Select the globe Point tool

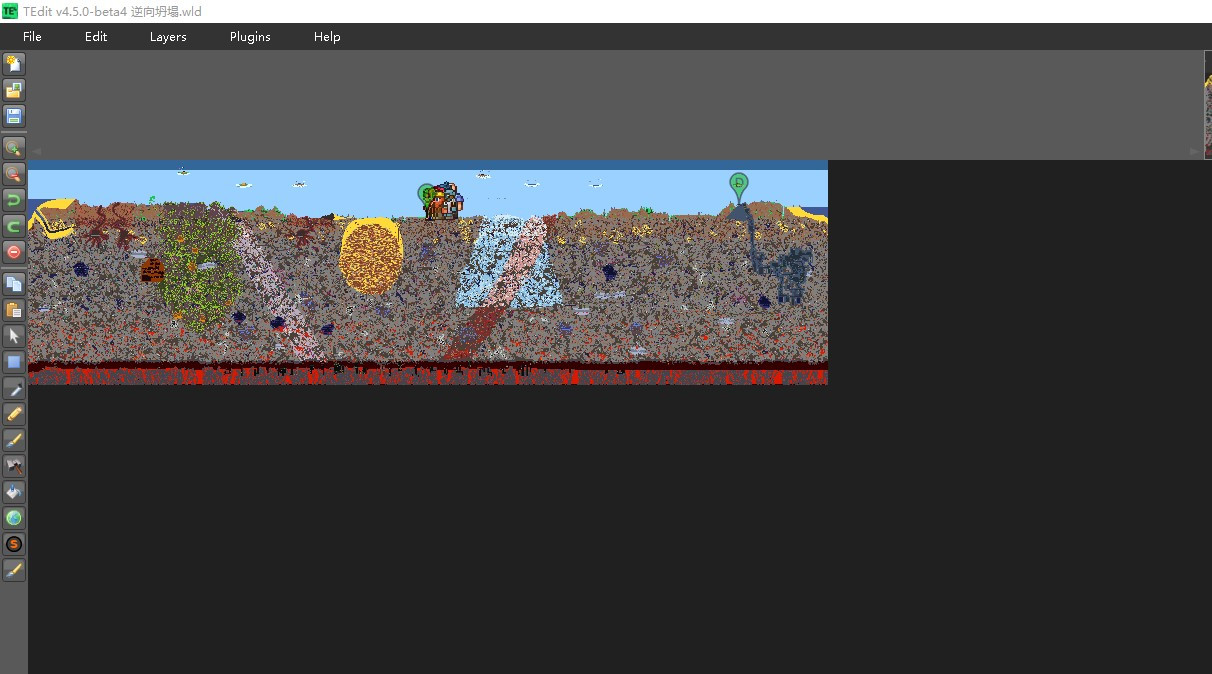(x=14, y=518)
